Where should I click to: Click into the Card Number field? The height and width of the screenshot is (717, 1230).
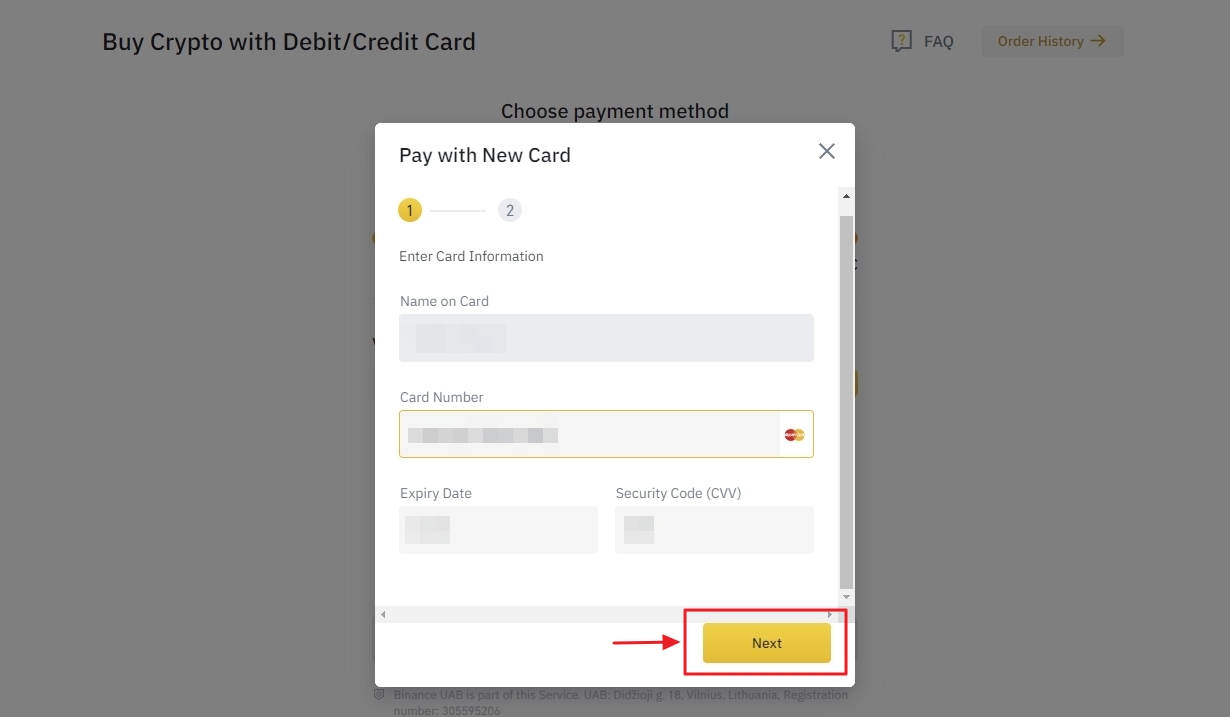tap(589, 434)
